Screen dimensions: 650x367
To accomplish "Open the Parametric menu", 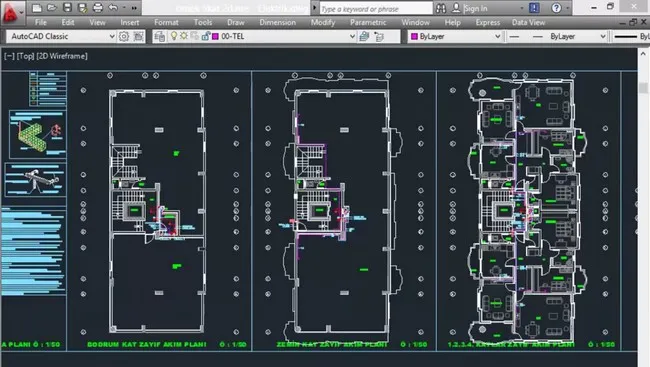I will pyautogui.click(x=368, y=22).
